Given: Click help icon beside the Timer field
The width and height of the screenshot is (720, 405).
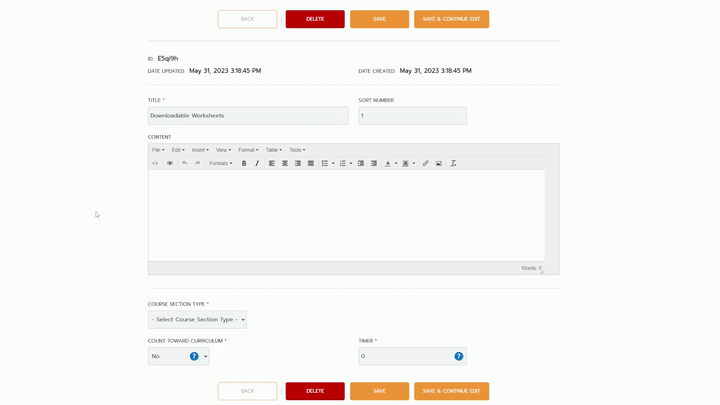Looking at the screenshot, I should click(x=459, y=356).
